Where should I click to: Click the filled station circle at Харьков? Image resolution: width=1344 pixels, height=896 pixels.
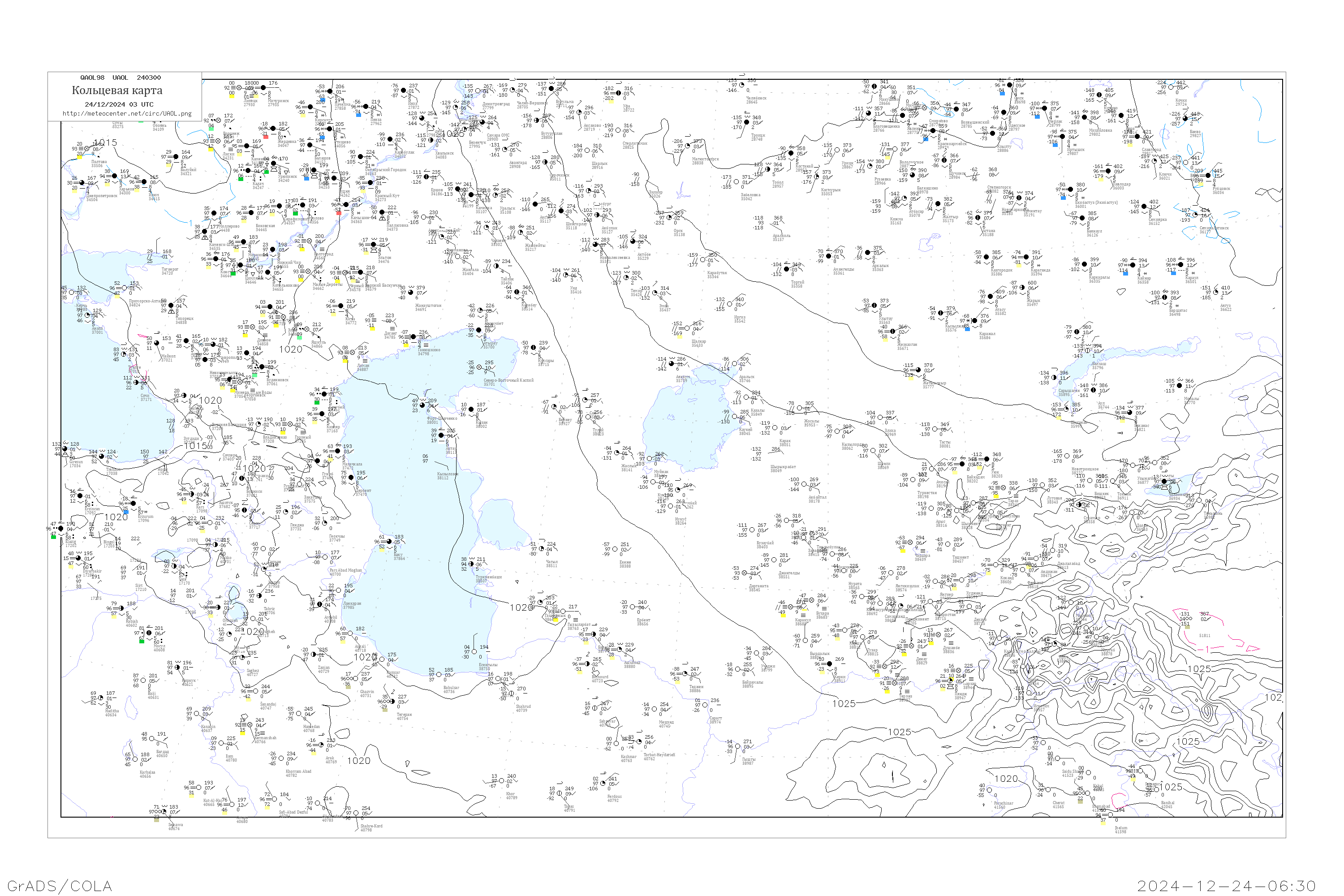tap(114, 176)
